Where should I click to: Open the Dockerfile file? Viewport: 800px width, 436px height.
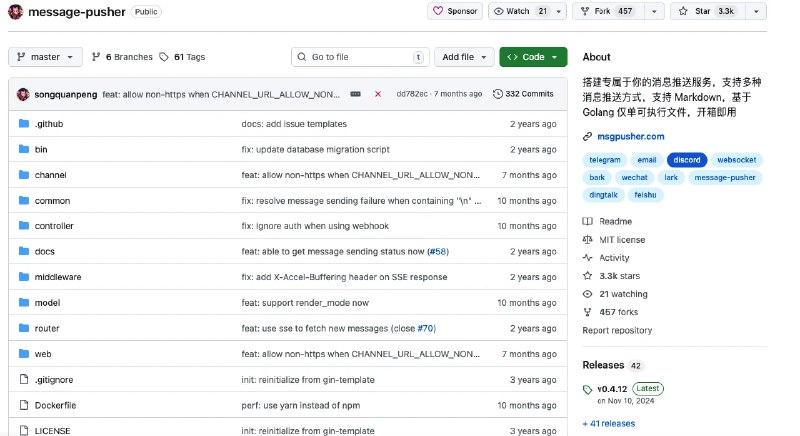55,405
